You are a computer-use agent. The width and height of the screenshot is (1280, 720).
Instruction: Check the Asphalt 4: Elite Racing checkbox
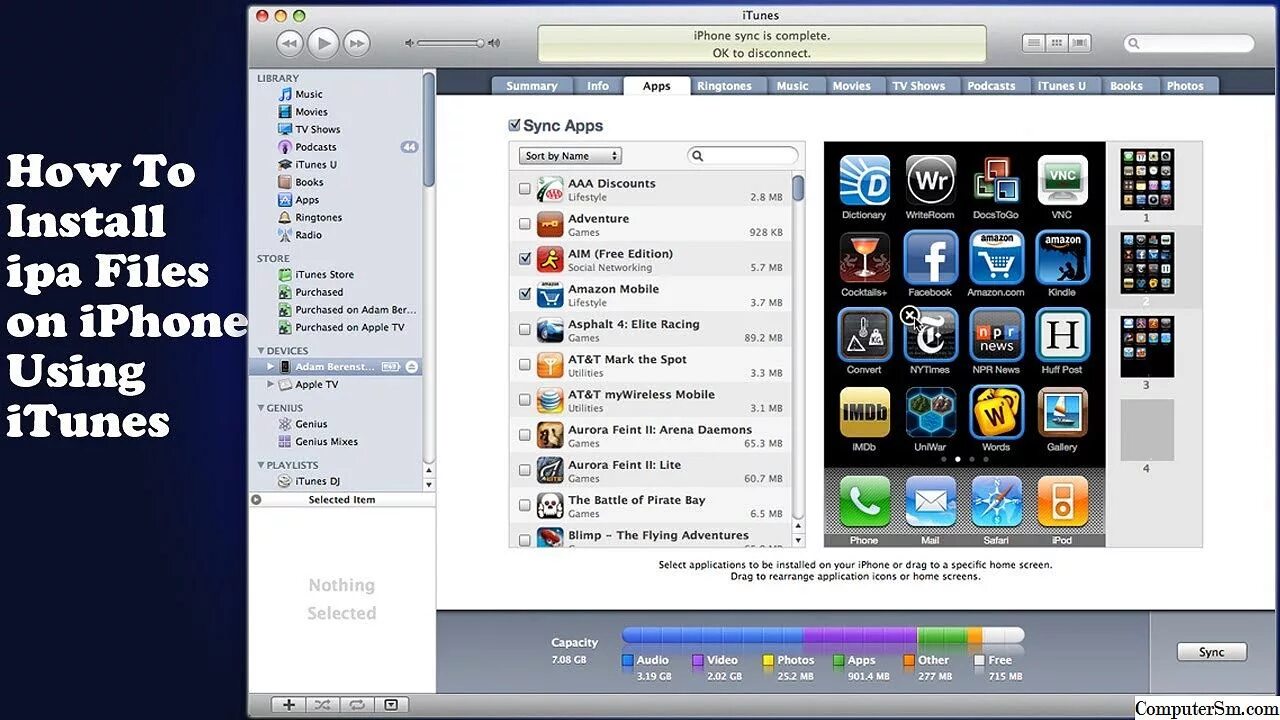[x=525, y=329]
